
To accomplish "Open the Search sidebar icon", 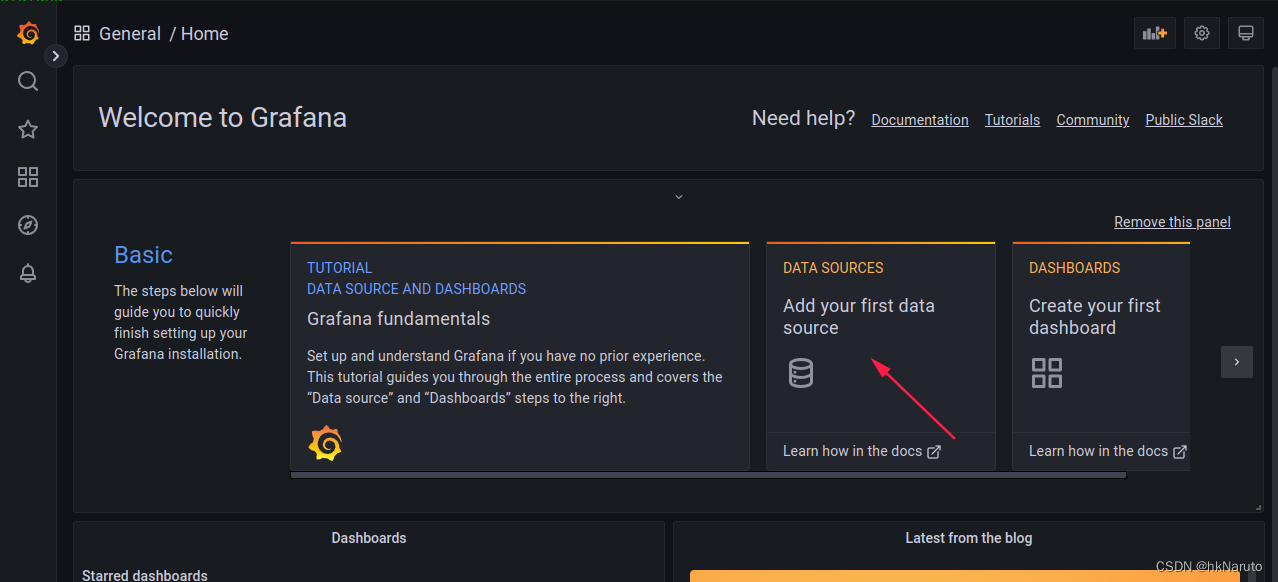I will pyautogui.click(x=27, y=81).
